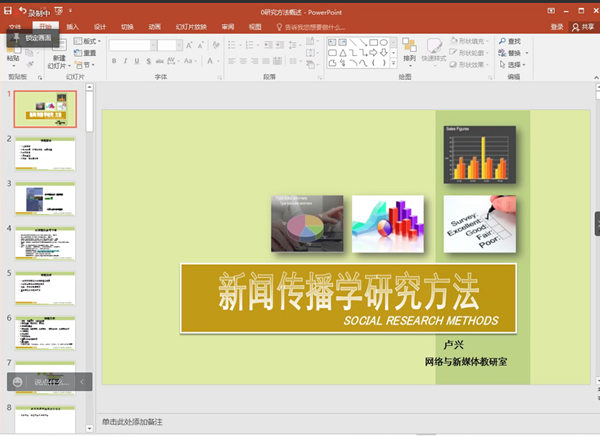This screenshot has height=436, width=600.
Task: Click the Sign in (登录) link
Action: click(557, 27)
